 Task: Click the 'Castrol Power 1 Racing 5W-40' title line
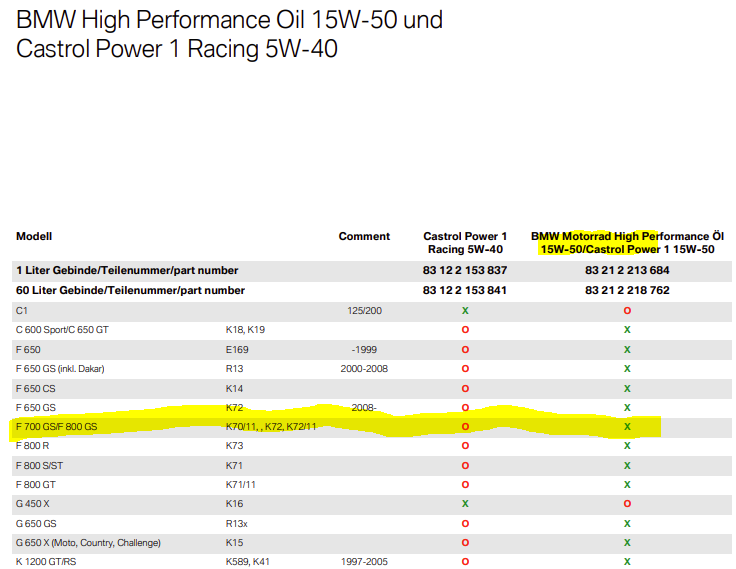pos(177,49)
